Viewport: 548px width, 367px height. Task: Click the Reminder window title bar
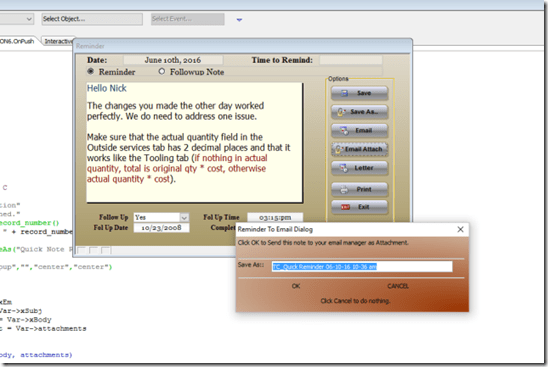[x=243, y=46]
